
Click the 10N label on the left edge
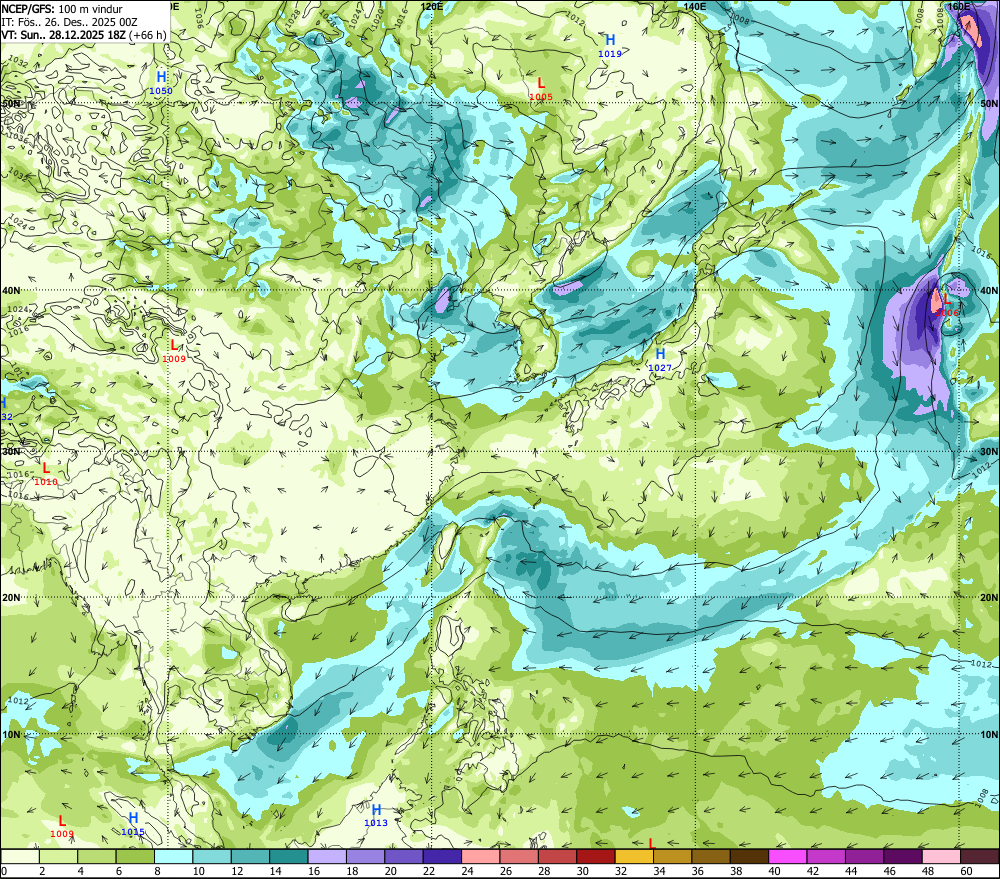pyautogui.click(x=11, y=735)
